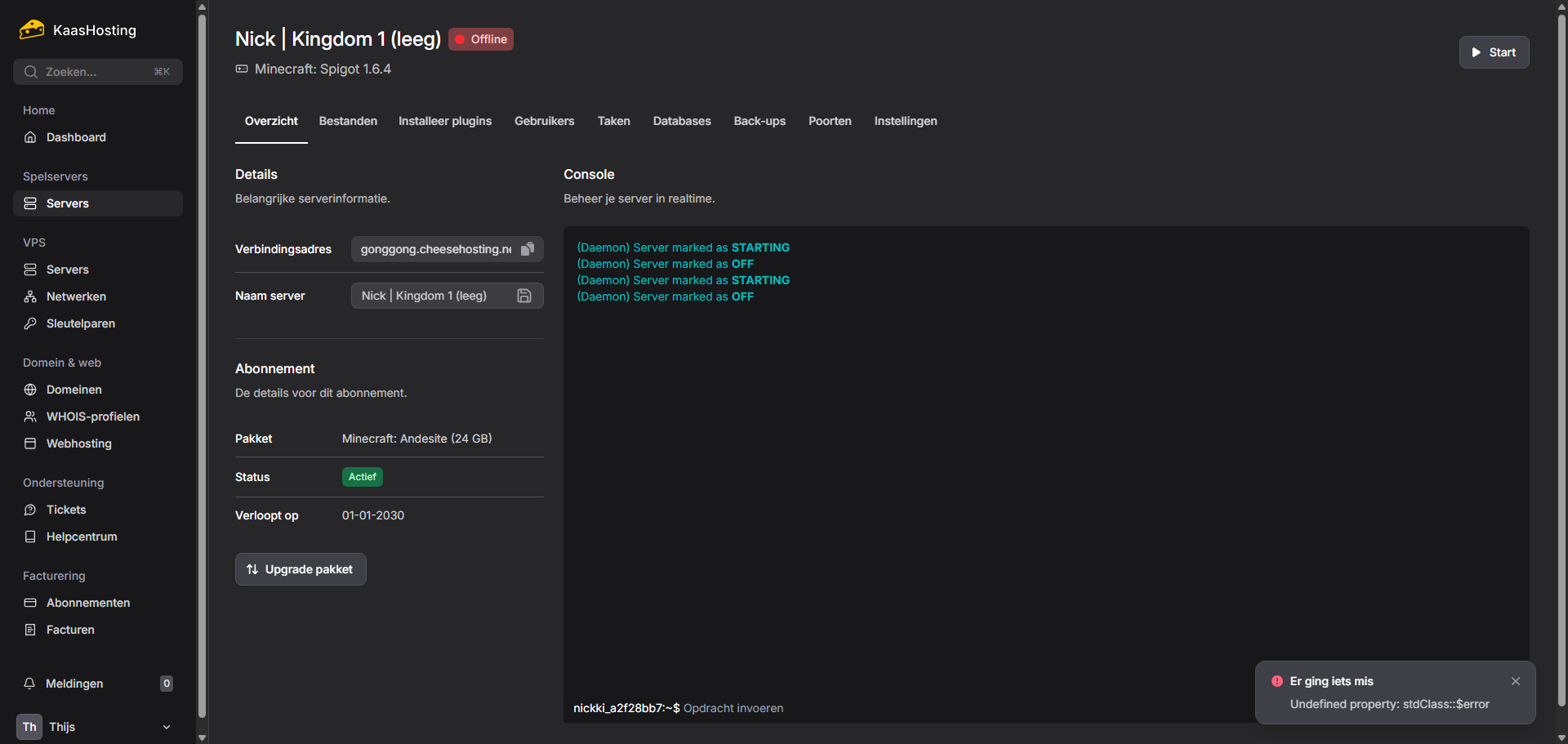Copy the connection address with the copy icon
Screen dimensions: 1568x744
[x=528, y=249]
